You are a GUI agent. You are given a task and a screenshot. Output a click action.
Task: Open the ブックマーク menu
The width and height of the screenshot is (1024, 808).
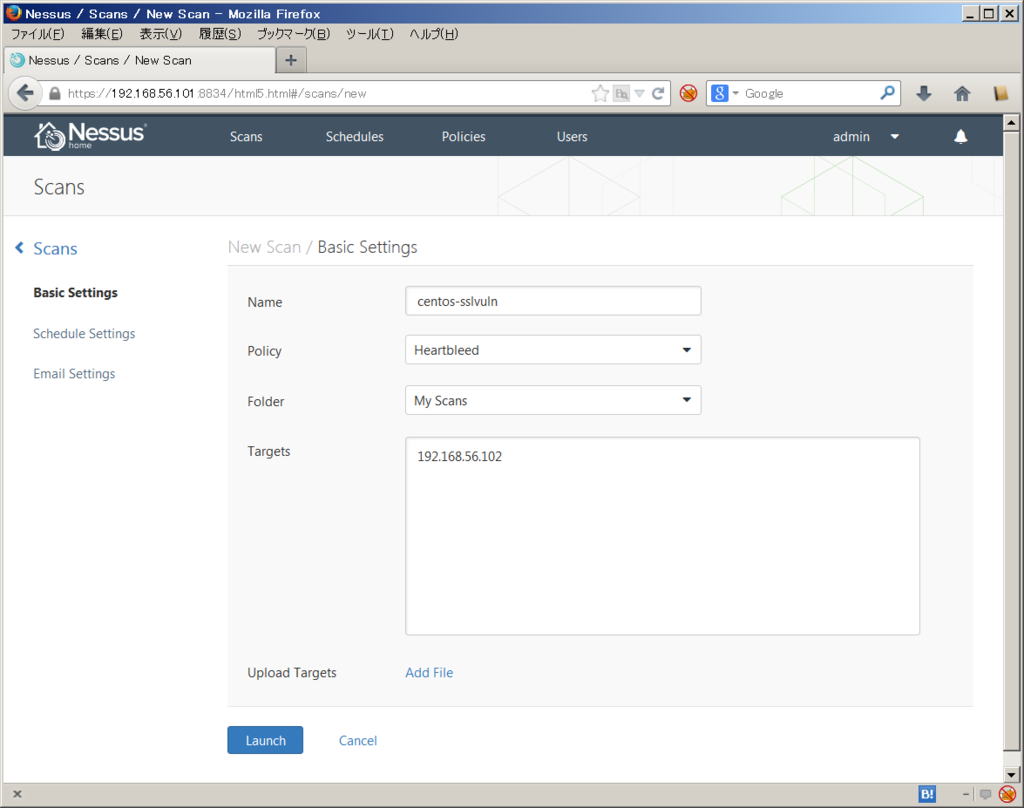[x=293, y=34]
